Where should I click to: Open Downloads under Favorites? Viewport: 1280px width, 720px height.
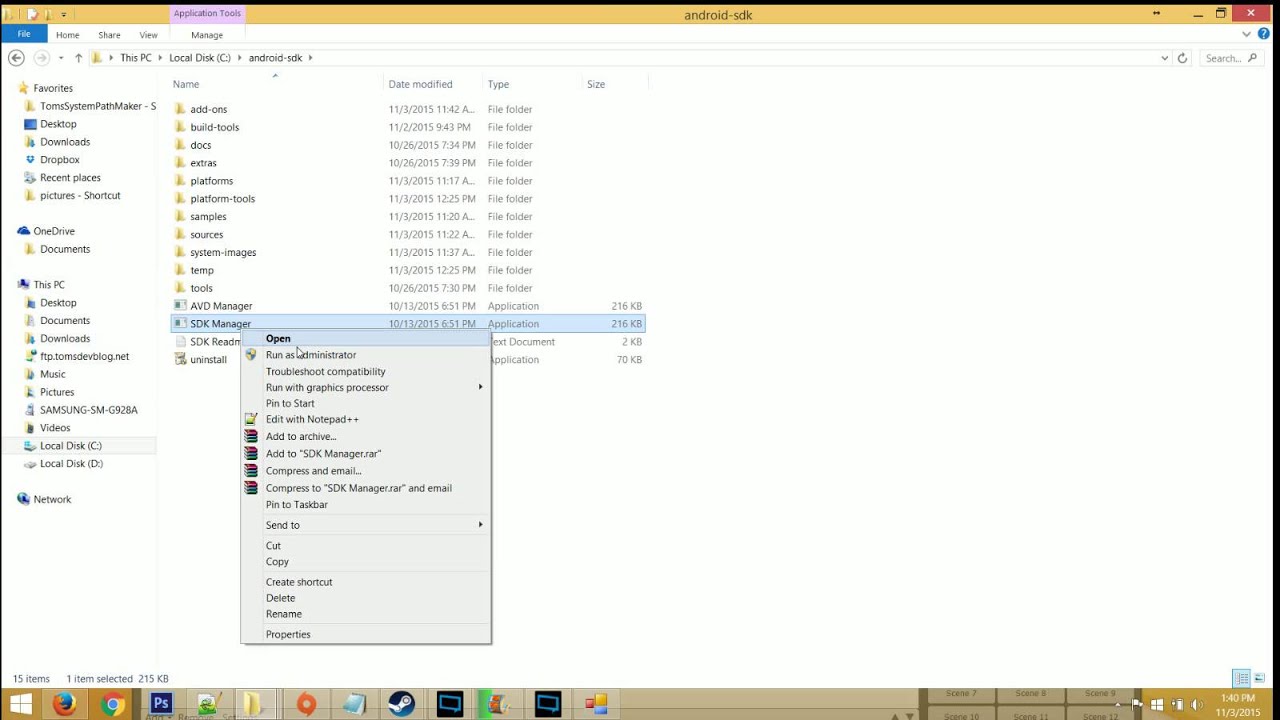[x=64, y=142]
